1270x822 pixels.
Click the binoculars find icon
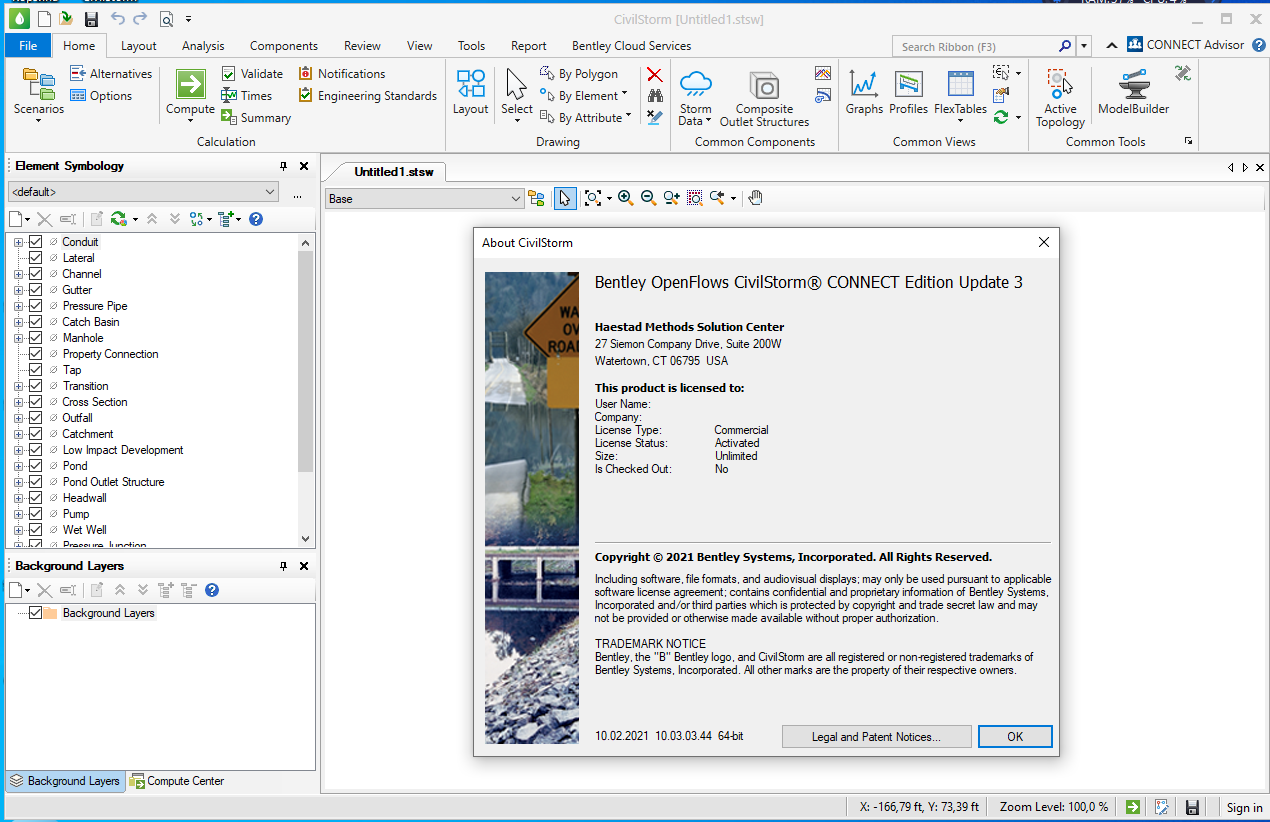coord(654,96)
